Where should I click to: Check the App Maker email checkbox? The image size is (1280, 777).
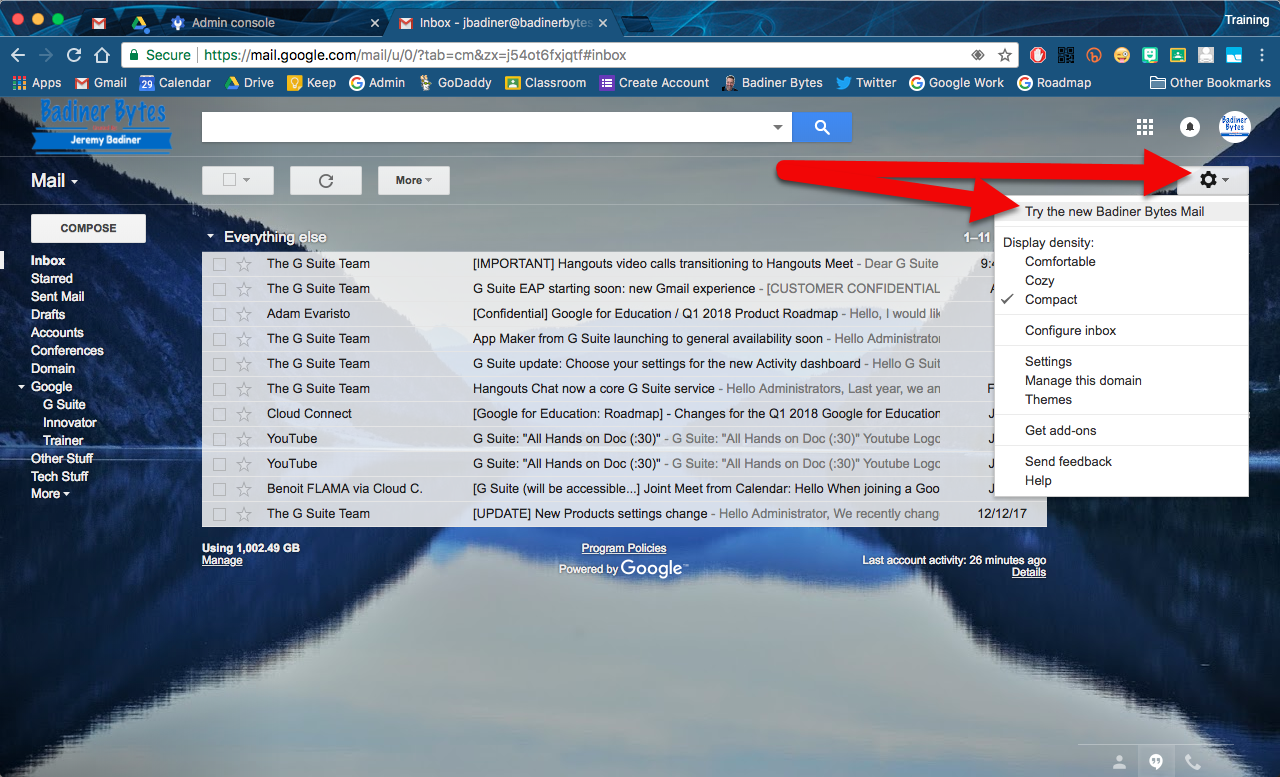219,339
